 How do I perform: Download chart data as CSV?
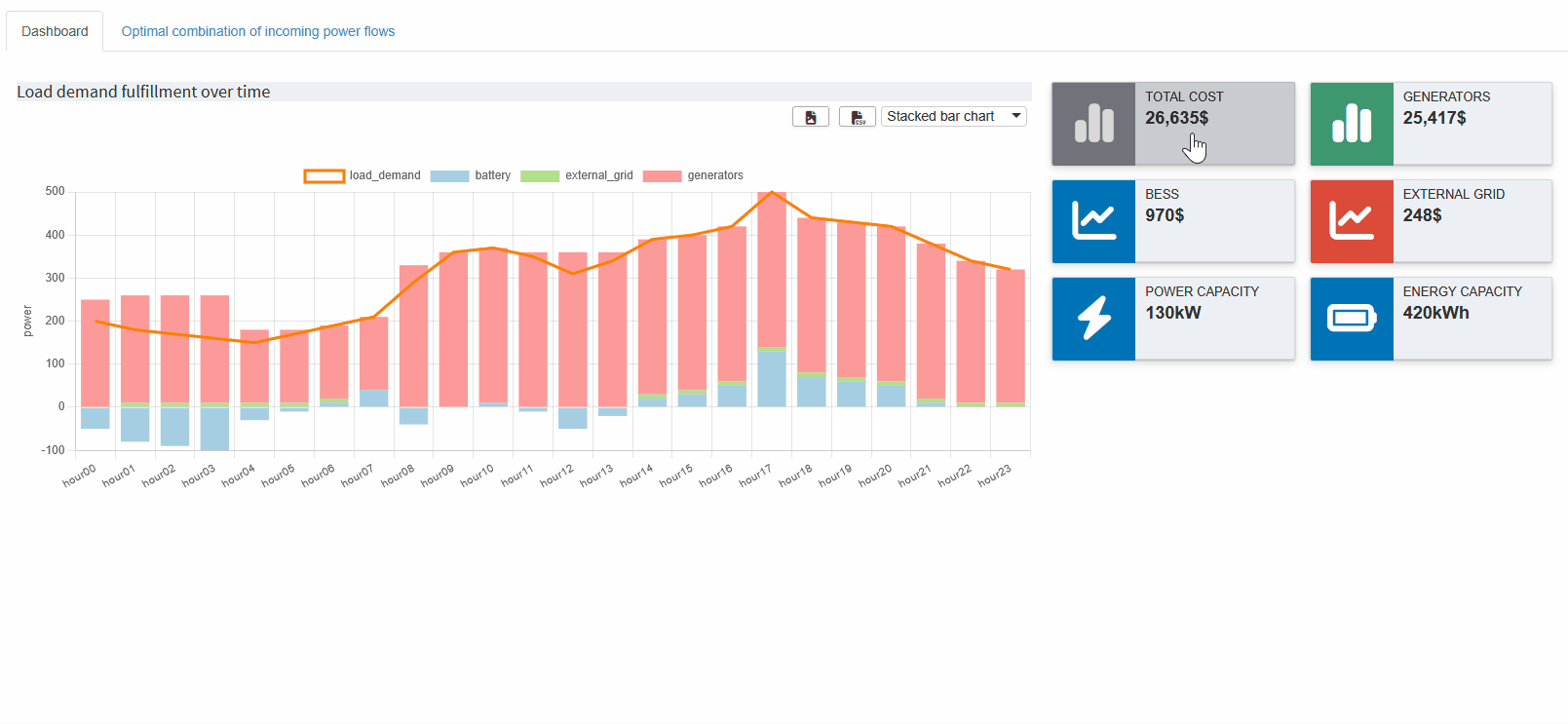click(x=857, y=117)
